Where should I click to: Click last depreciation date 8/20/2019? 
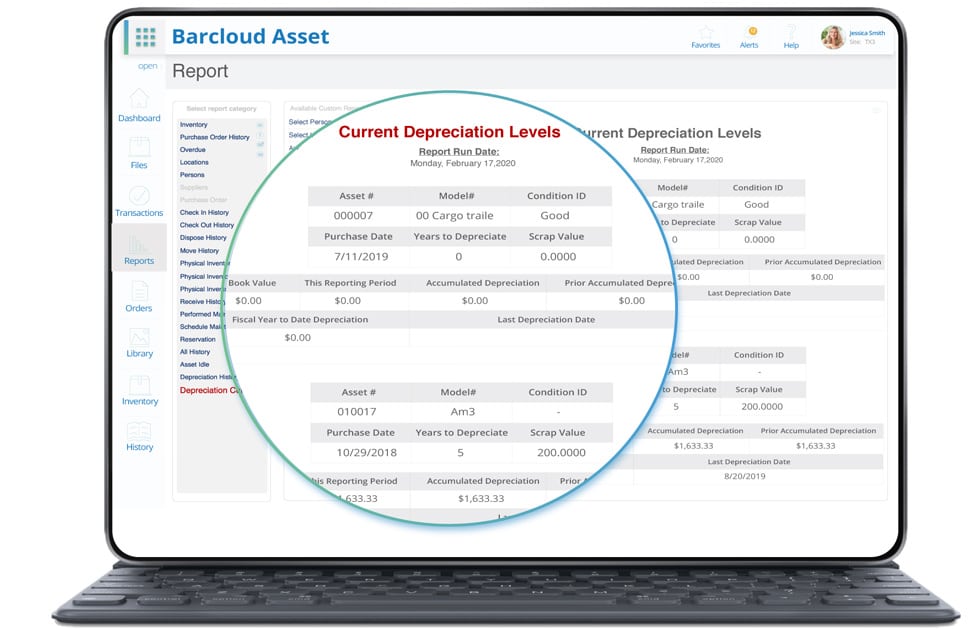coord(745,476)
